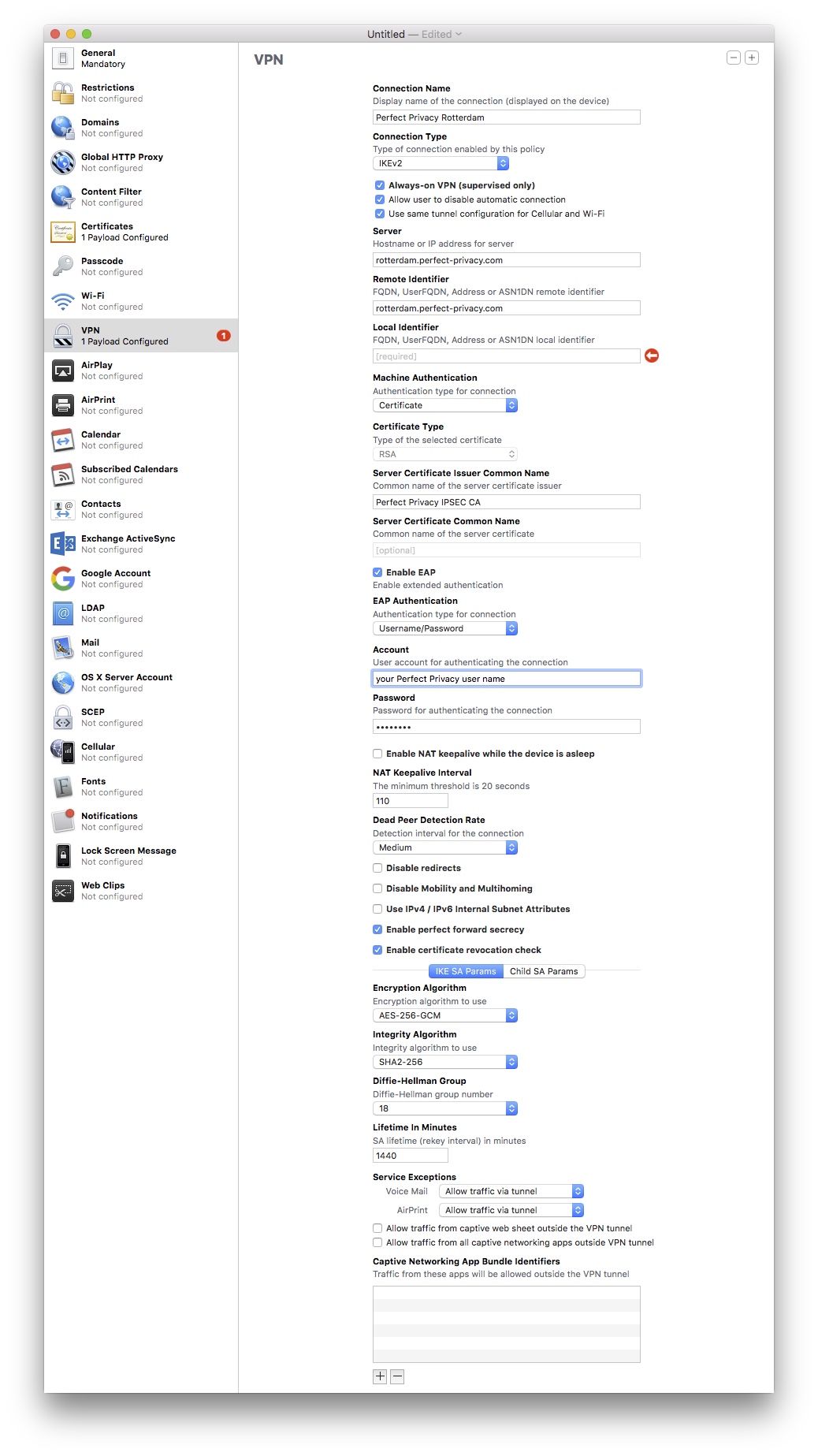Open the Contacts payload icon
The image size is (818, 1456).
click(x=63, y=509)
